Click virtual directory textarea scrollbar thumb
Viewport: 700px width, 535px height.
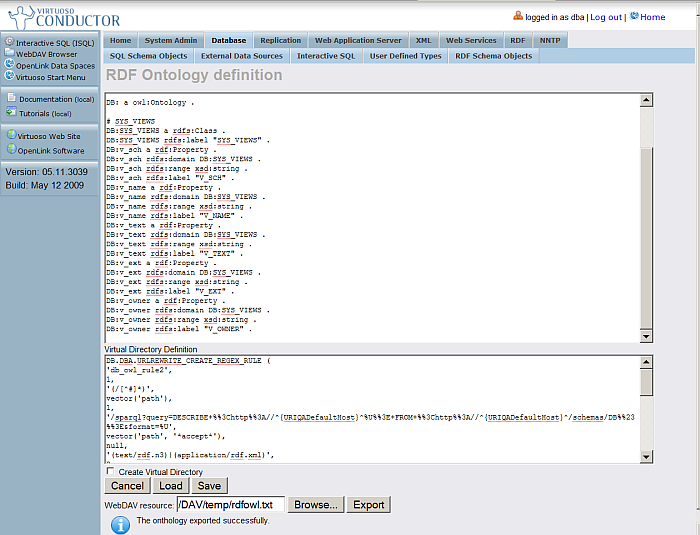[646, 382]
